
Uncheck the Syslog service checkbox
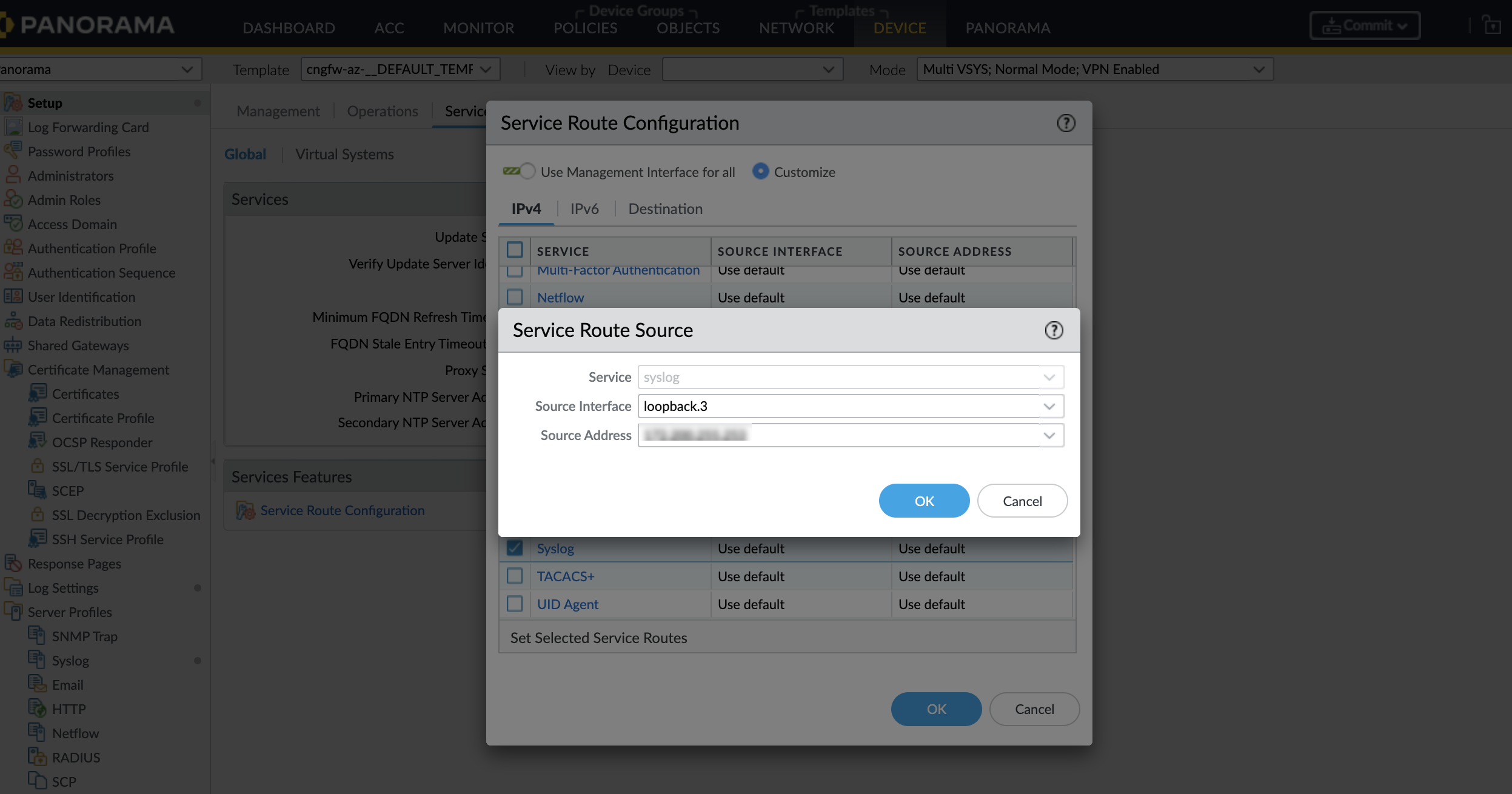click(515, 547)
